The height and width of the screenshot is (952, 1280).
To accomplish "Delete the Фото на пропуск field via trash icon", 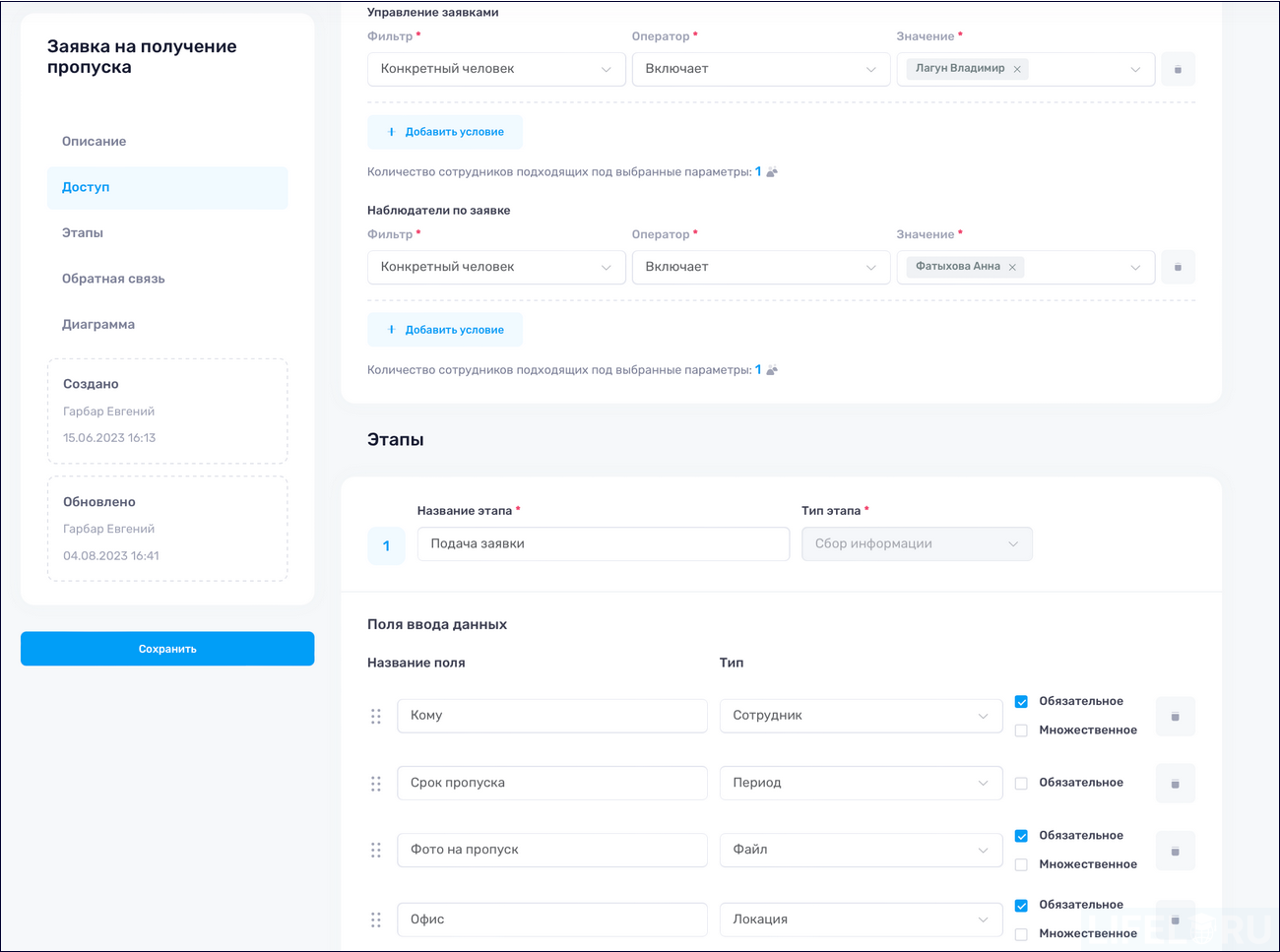I will pos(1175,850).
